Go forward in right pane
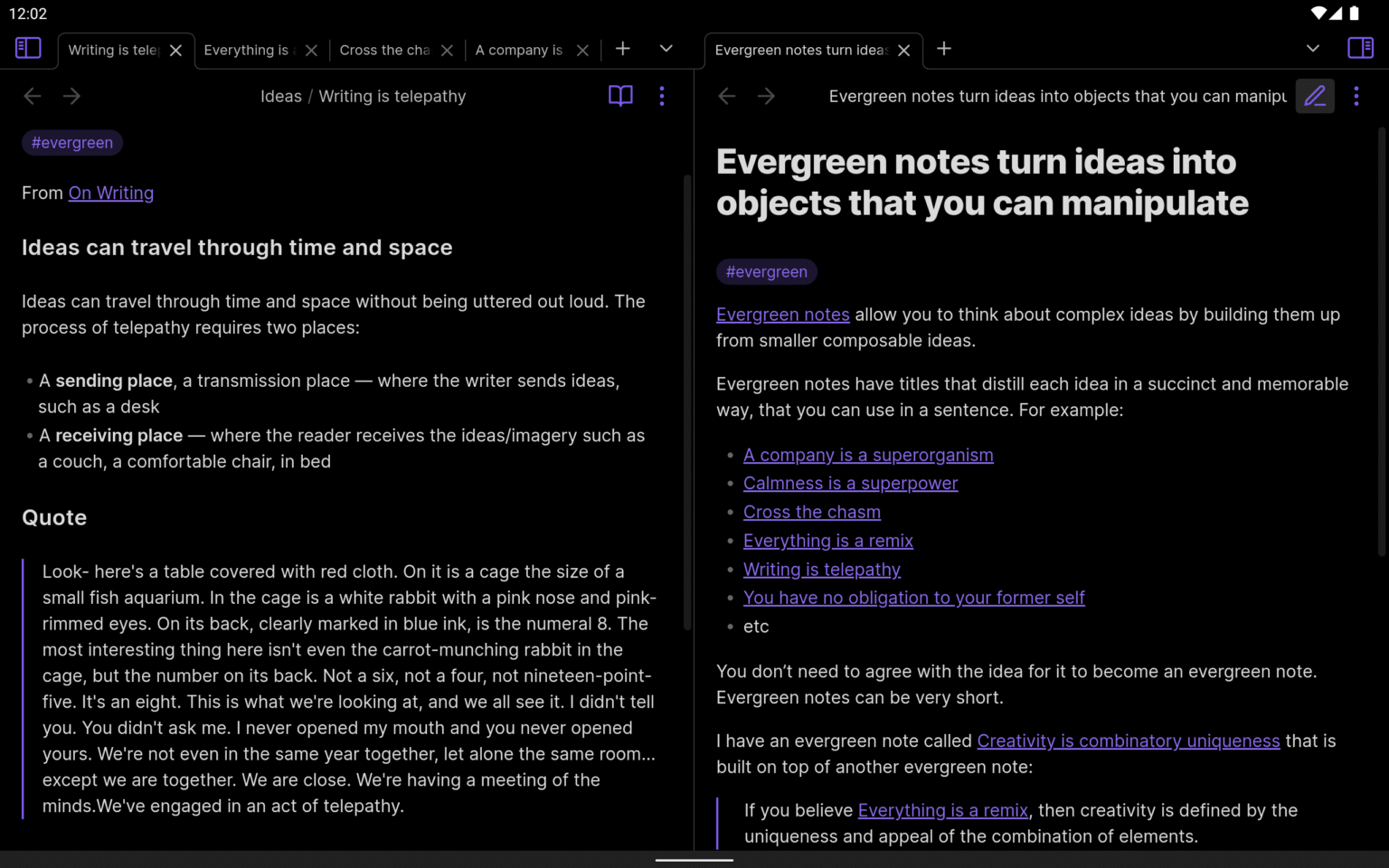 (x=767, y=96)
